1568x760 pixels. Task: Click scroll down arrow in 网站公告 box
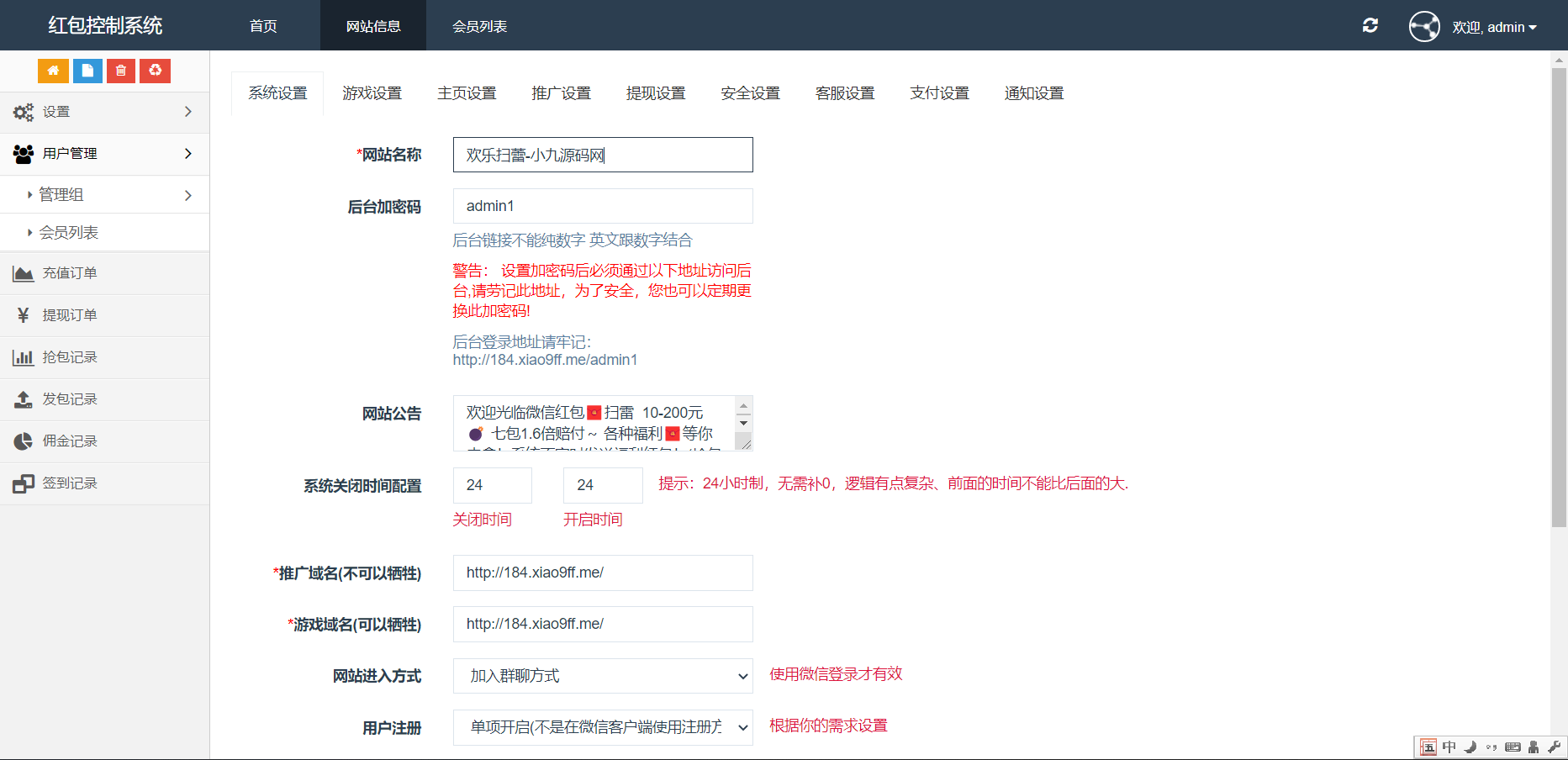tap(743, 423)
